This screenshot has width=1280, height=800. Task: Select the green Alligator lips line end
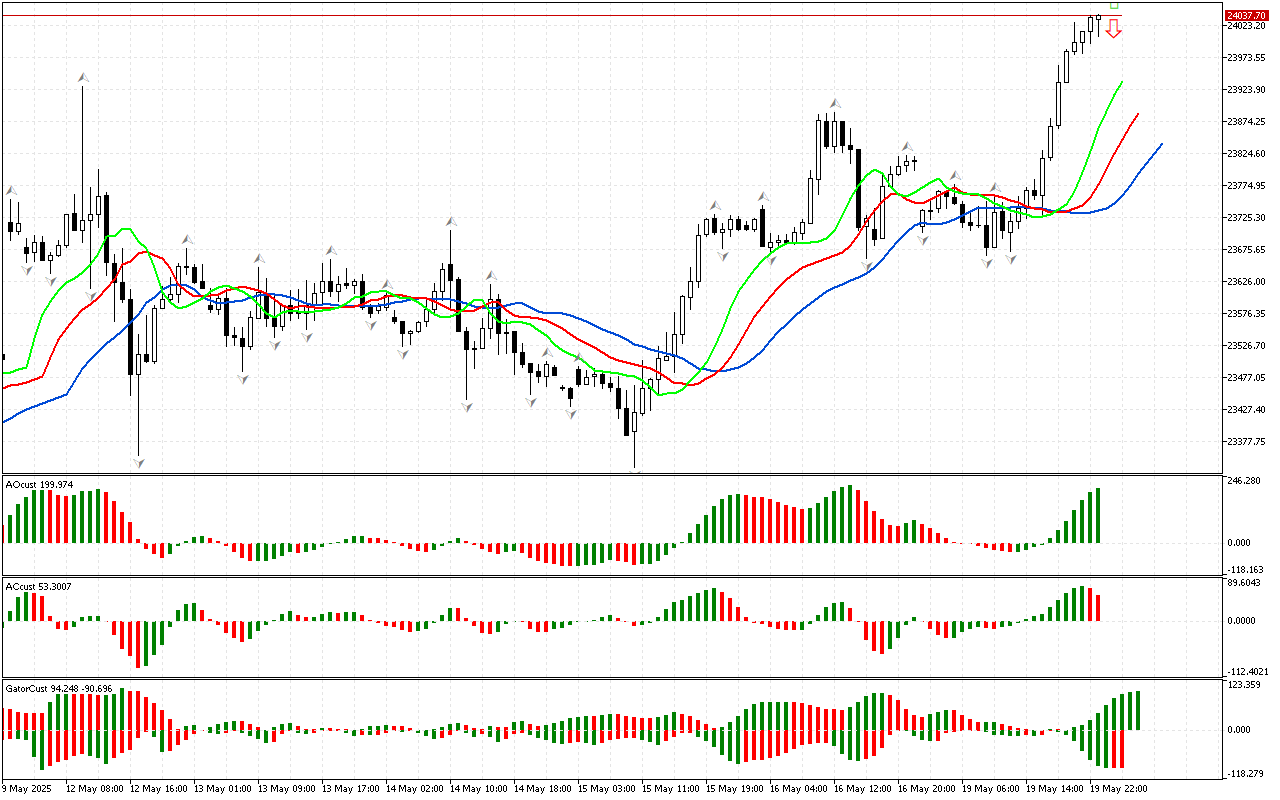point(1122,83)
